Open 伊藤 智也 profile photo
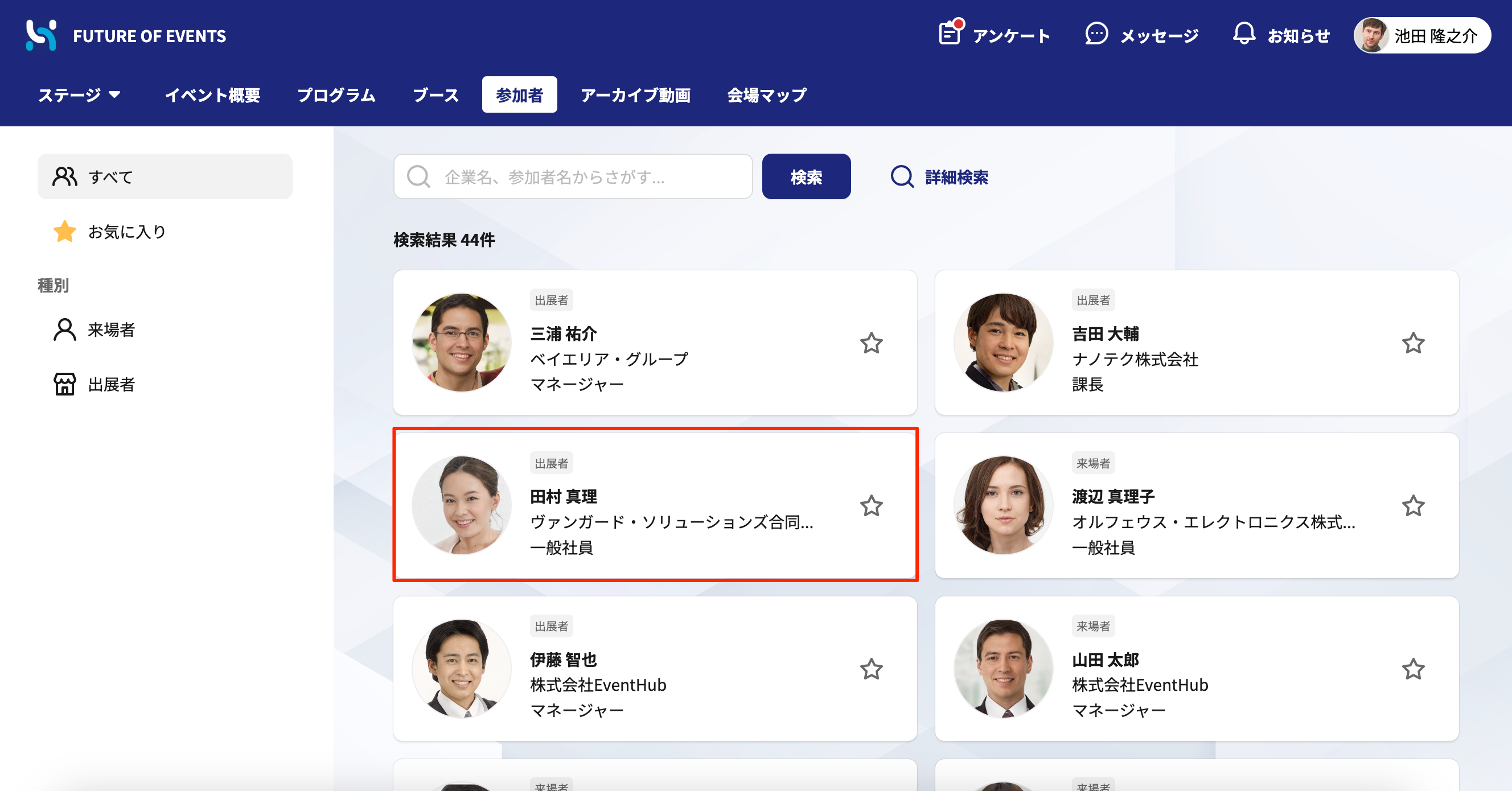 (x=461, y=668)
